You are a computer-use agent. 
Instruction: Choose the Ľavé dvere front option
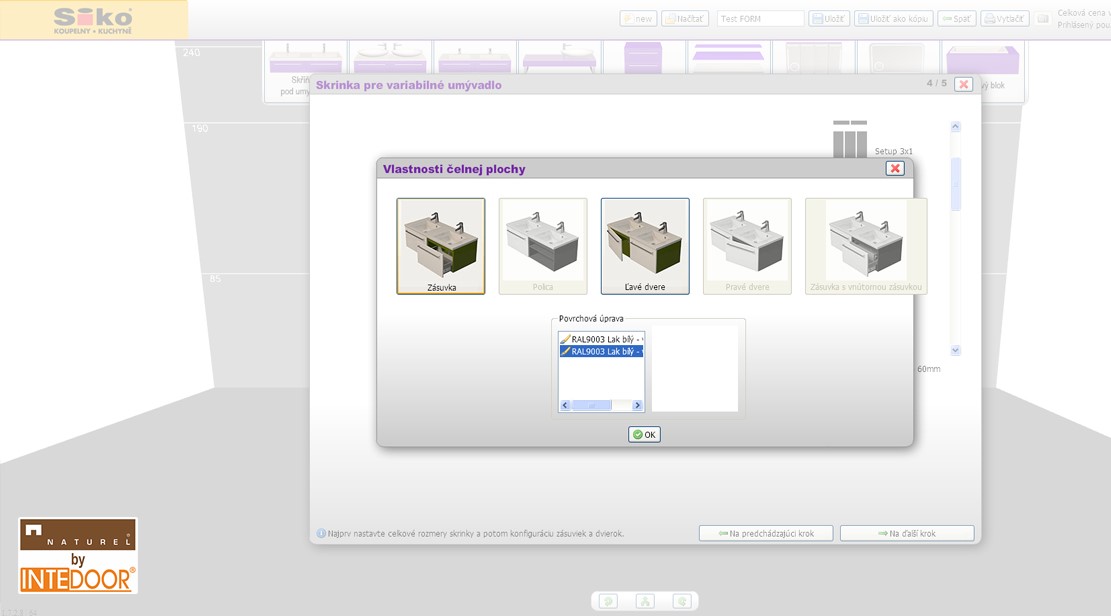pos(645,245)
